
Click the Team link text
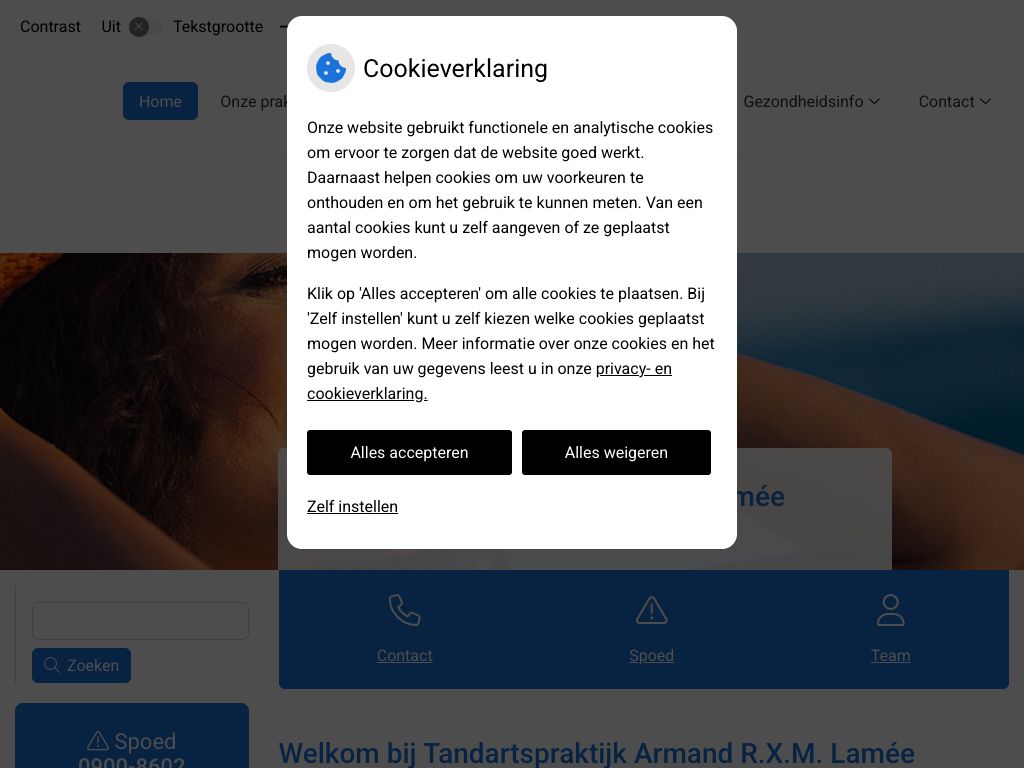(x=890, y=656)
